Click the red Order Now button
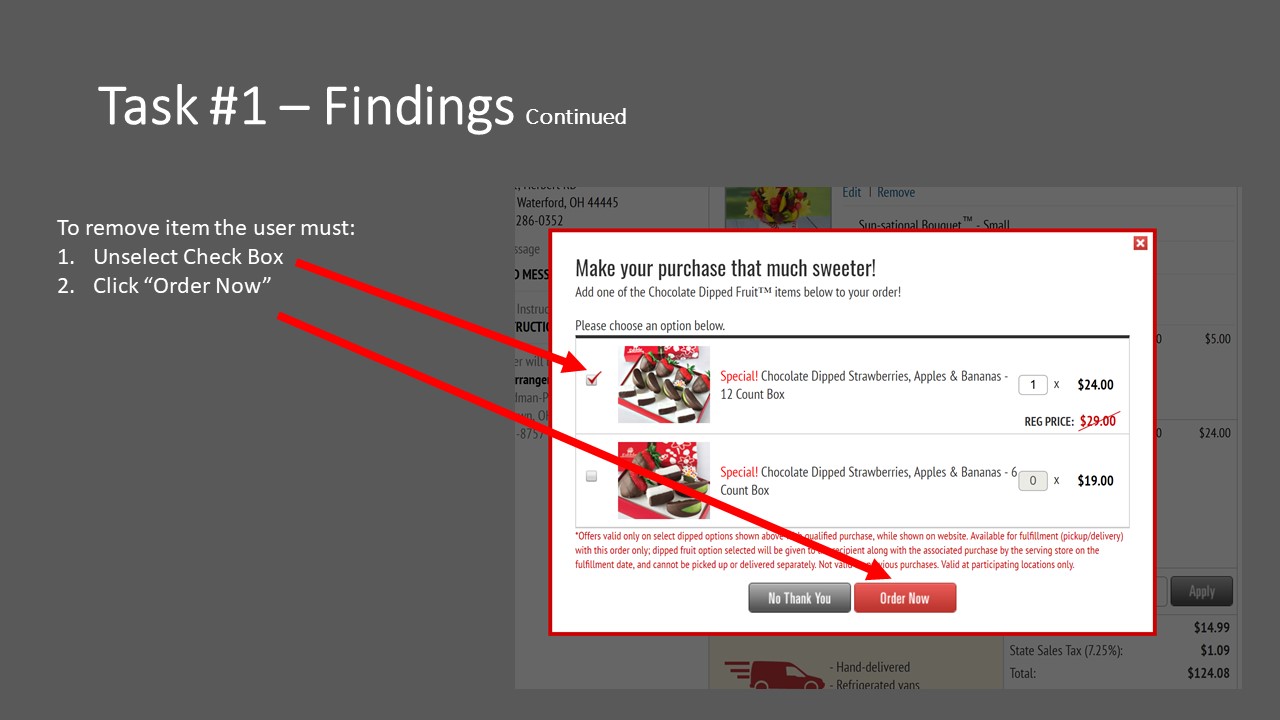 pos(905,598)
